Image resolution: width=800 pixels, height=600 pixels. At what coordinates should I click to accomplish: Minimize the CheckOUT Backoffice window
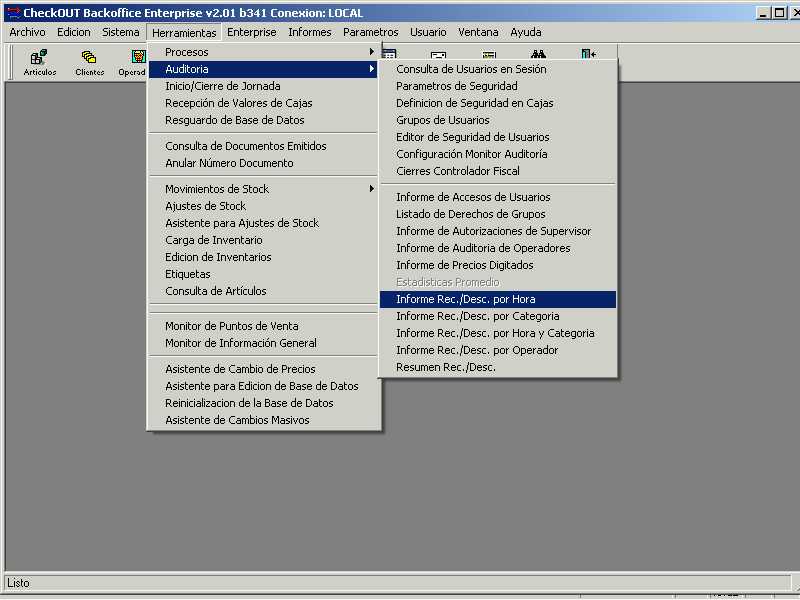[x=763, y=13]
